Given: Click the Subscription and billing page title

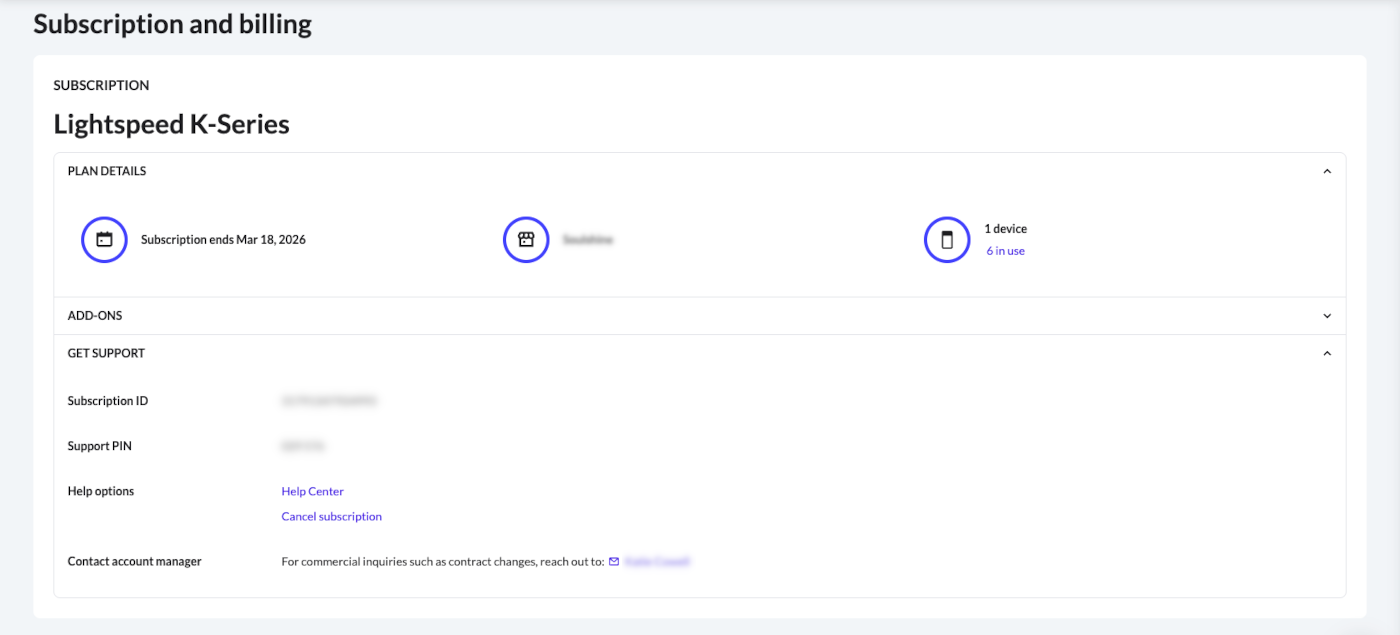Looking at the screenshot, I should [172, 24].
